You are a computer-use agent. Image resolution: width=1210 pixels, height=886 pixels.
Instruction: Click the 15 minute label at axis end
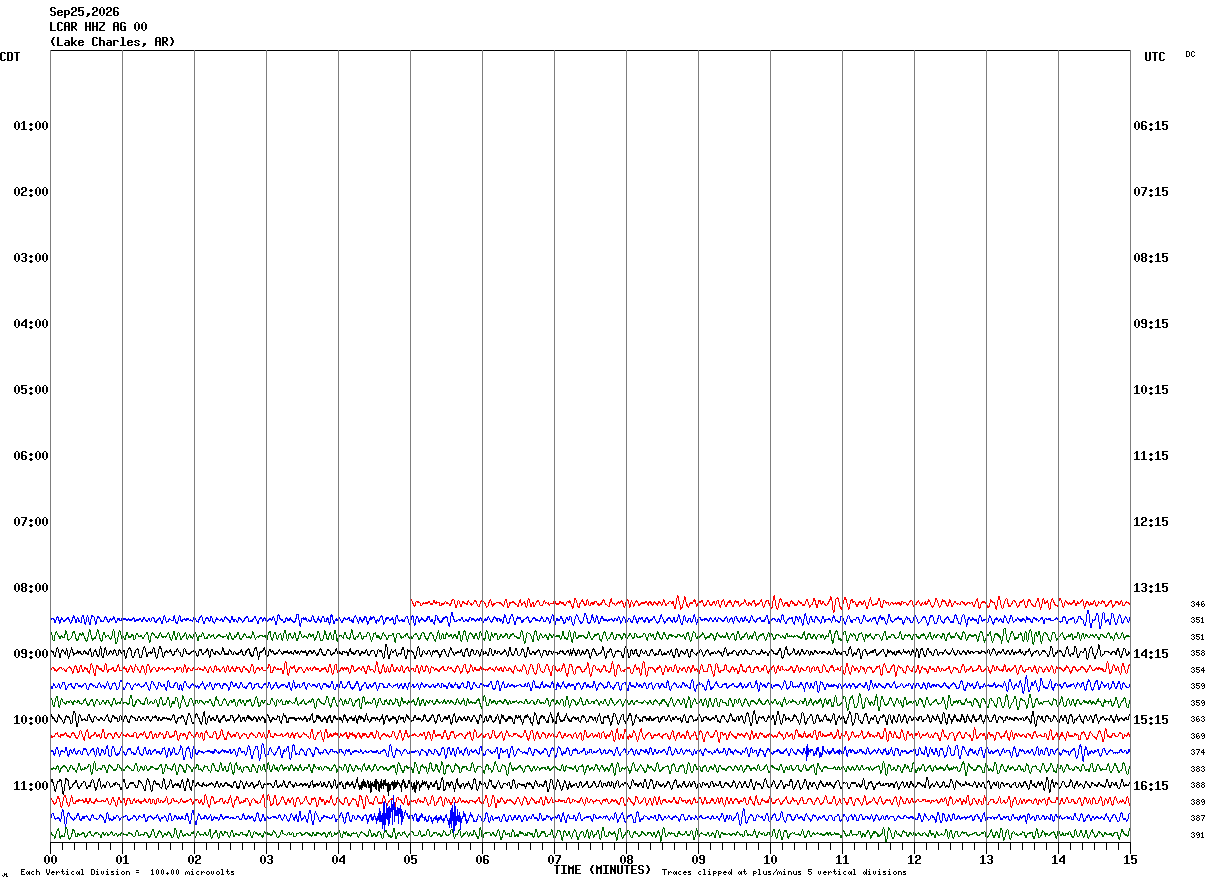[1130, 859]
